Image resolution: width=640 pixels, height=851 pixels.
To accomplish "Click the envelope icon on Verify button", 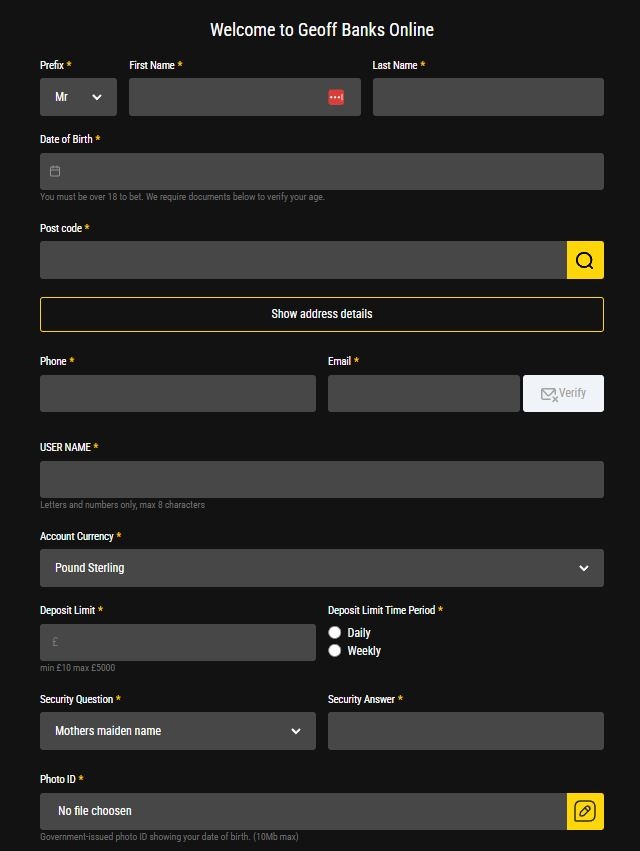I will [x=549, y=394].
